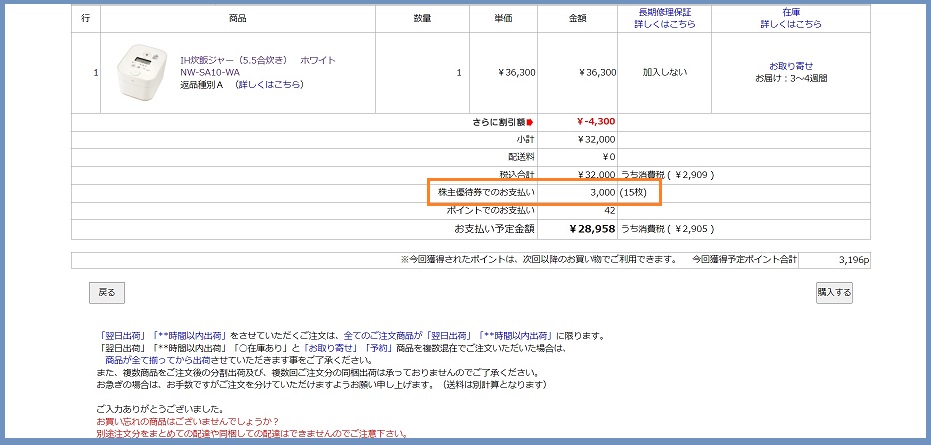The width and height of the screenshot is (931, 445).
Task: Click the お取り寄せ stock status link
Action: pyautogui.click(x=791, y=66)
